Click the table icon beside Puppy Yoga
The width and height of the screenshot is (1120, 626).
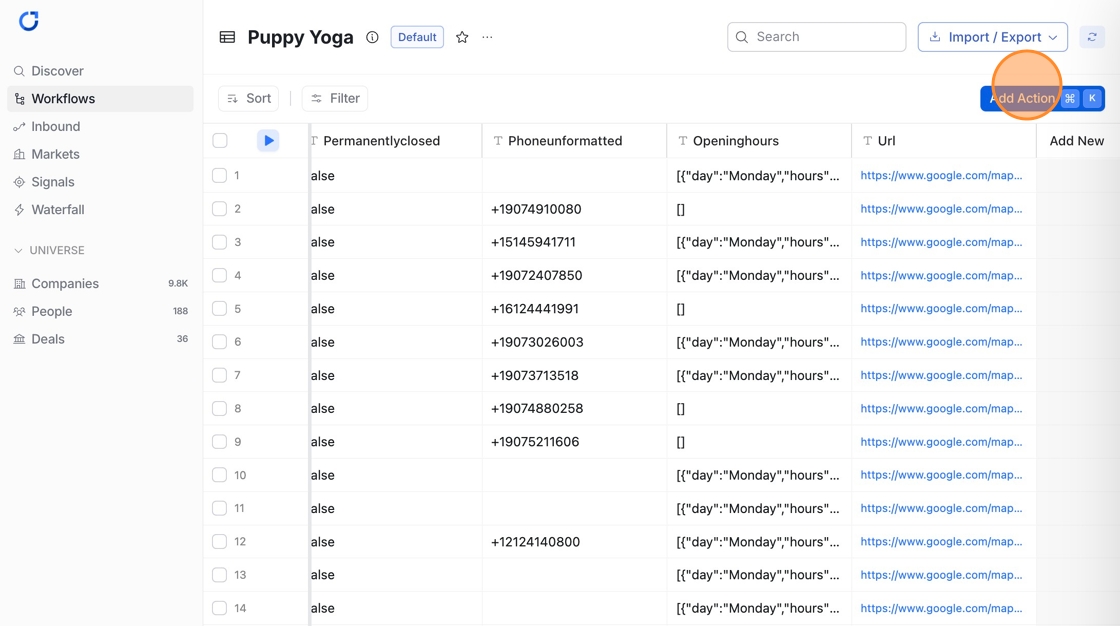tap(227, 37)
